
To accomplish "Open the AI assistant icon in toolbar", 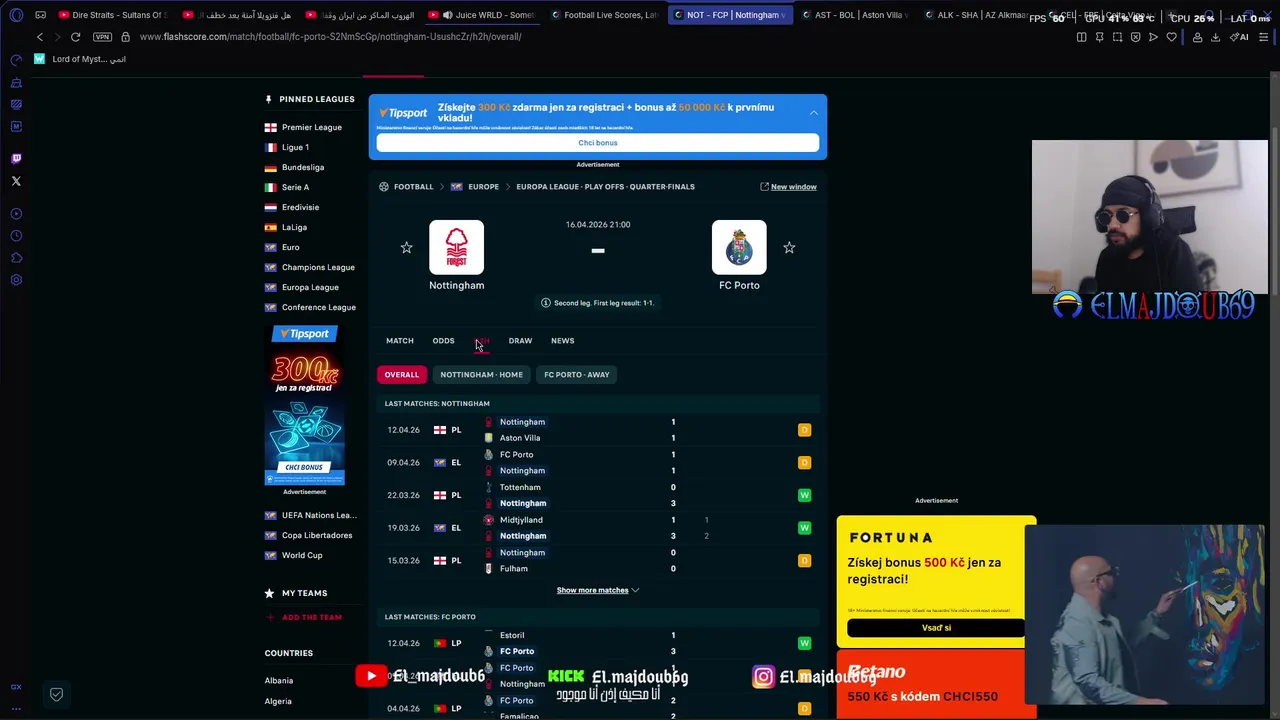I will (1239, 37).
